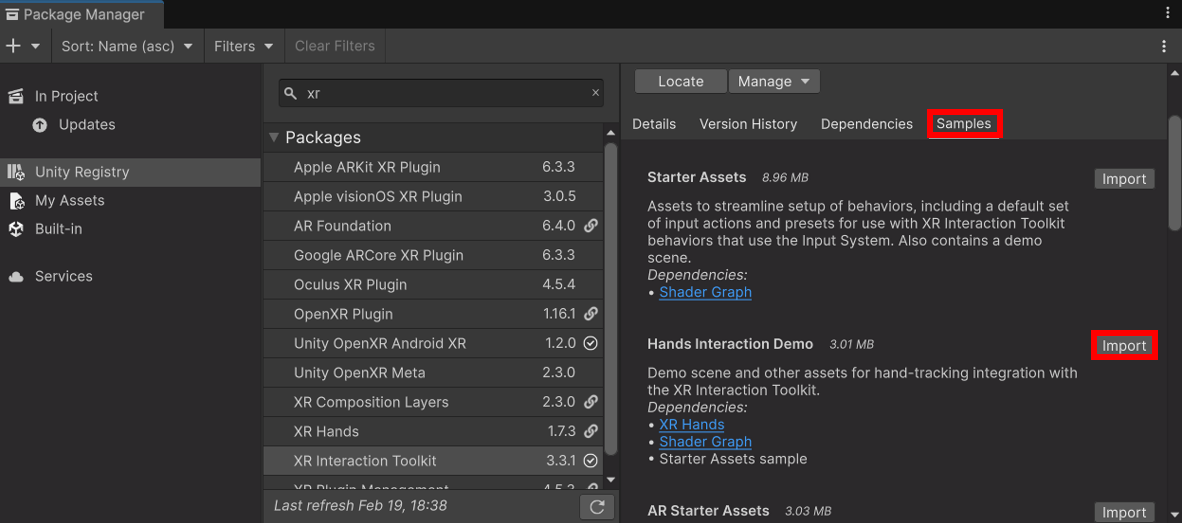Viewport: 1182px width, 523px height.
Task: Switch to the Details tab
Action: (x=654, y=124)
